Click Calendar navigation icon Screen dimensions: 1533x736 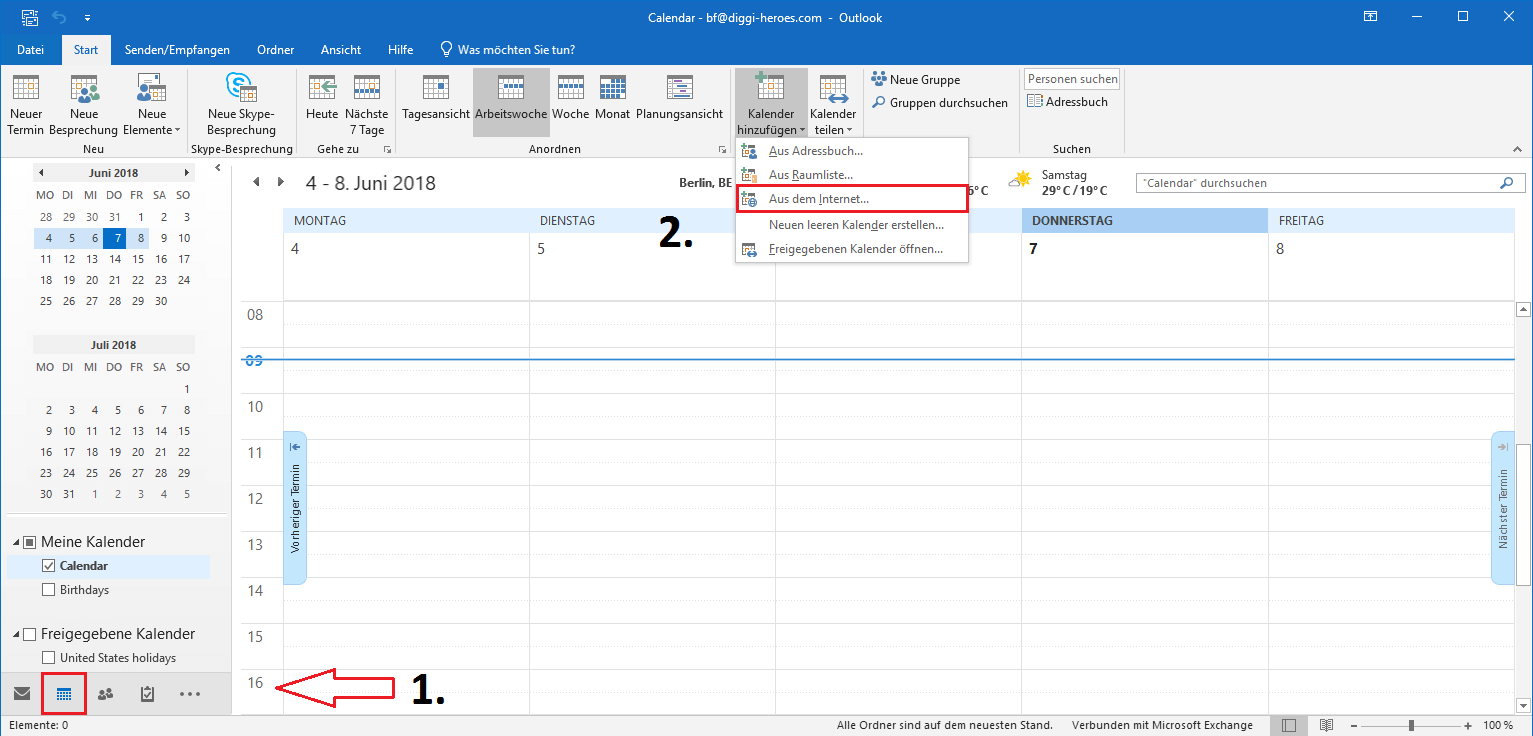(x=64, y=694)
